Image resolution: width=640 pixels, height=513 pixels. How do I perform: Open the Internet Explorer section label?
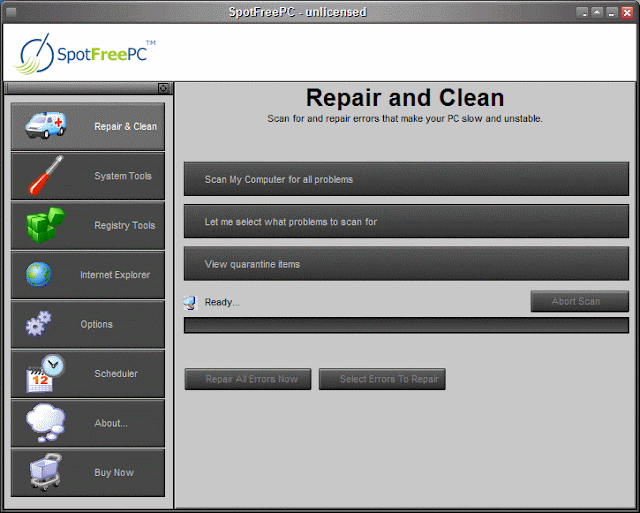pyautogui.click(x=115, y=275)
